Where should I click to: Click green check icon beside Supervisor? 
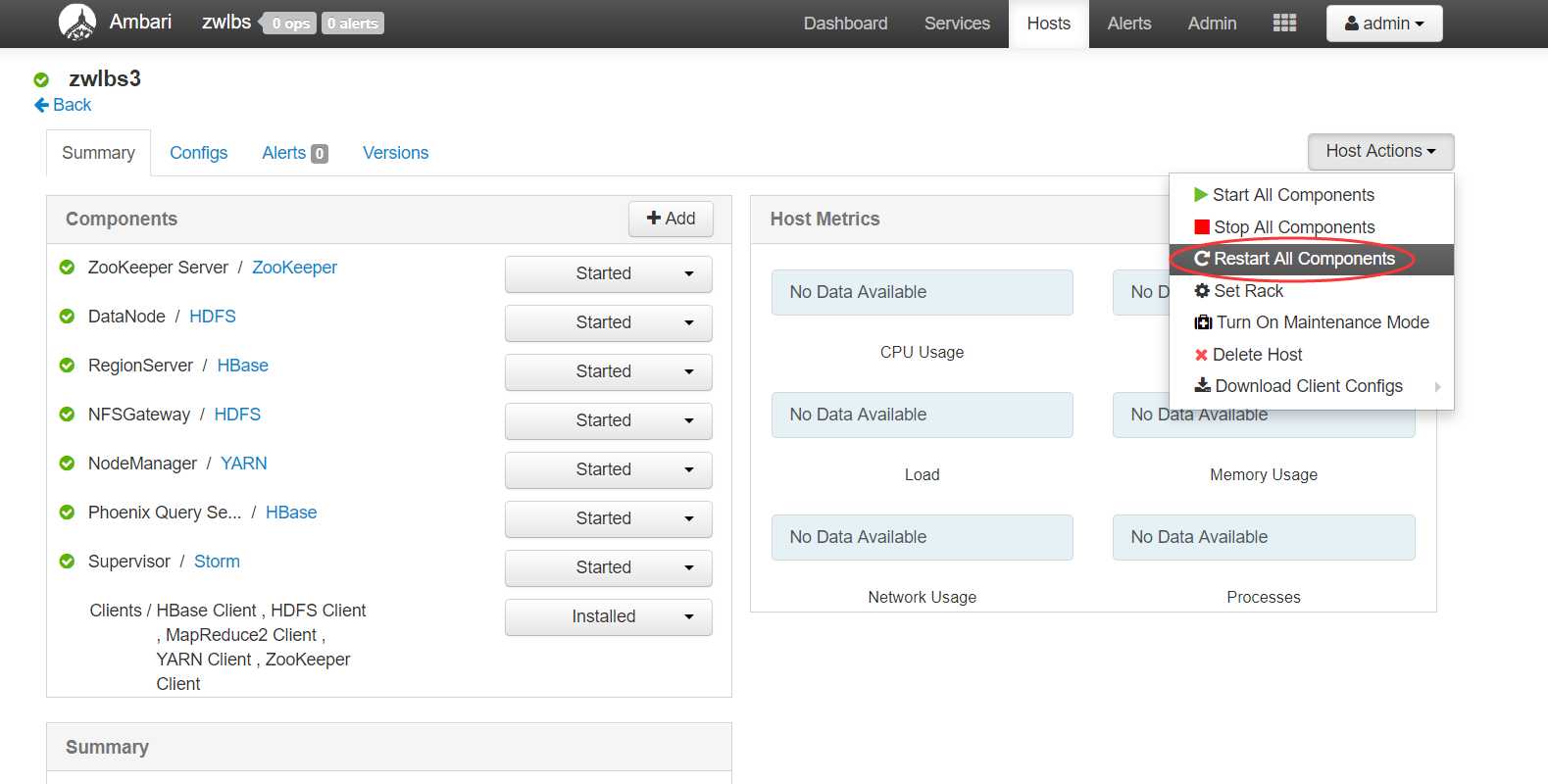pos(67,562)
